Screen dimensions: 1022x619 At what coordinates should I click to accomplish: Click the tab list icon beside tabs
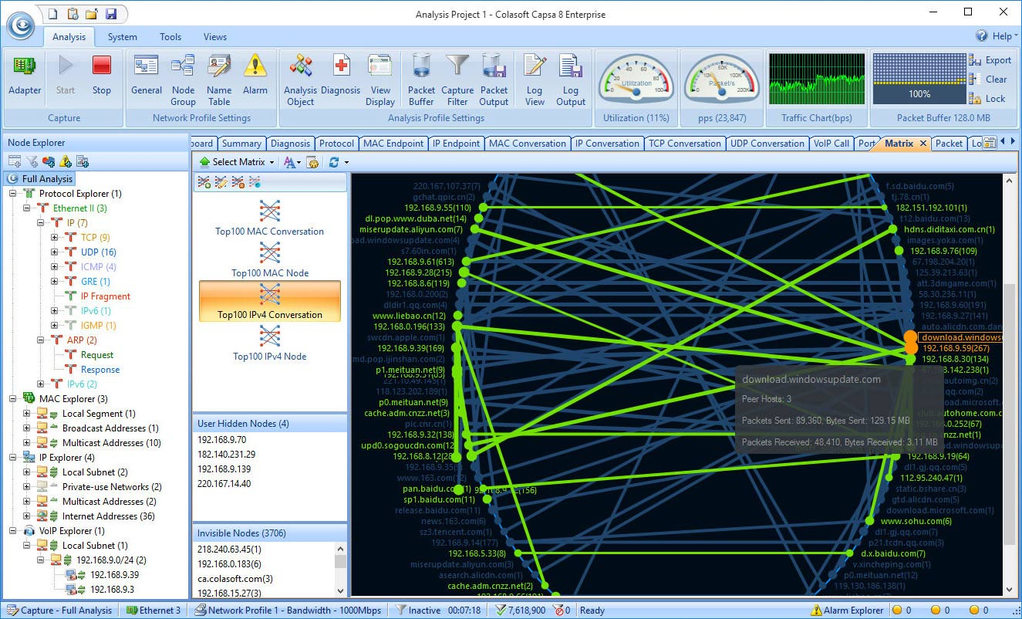989,142
